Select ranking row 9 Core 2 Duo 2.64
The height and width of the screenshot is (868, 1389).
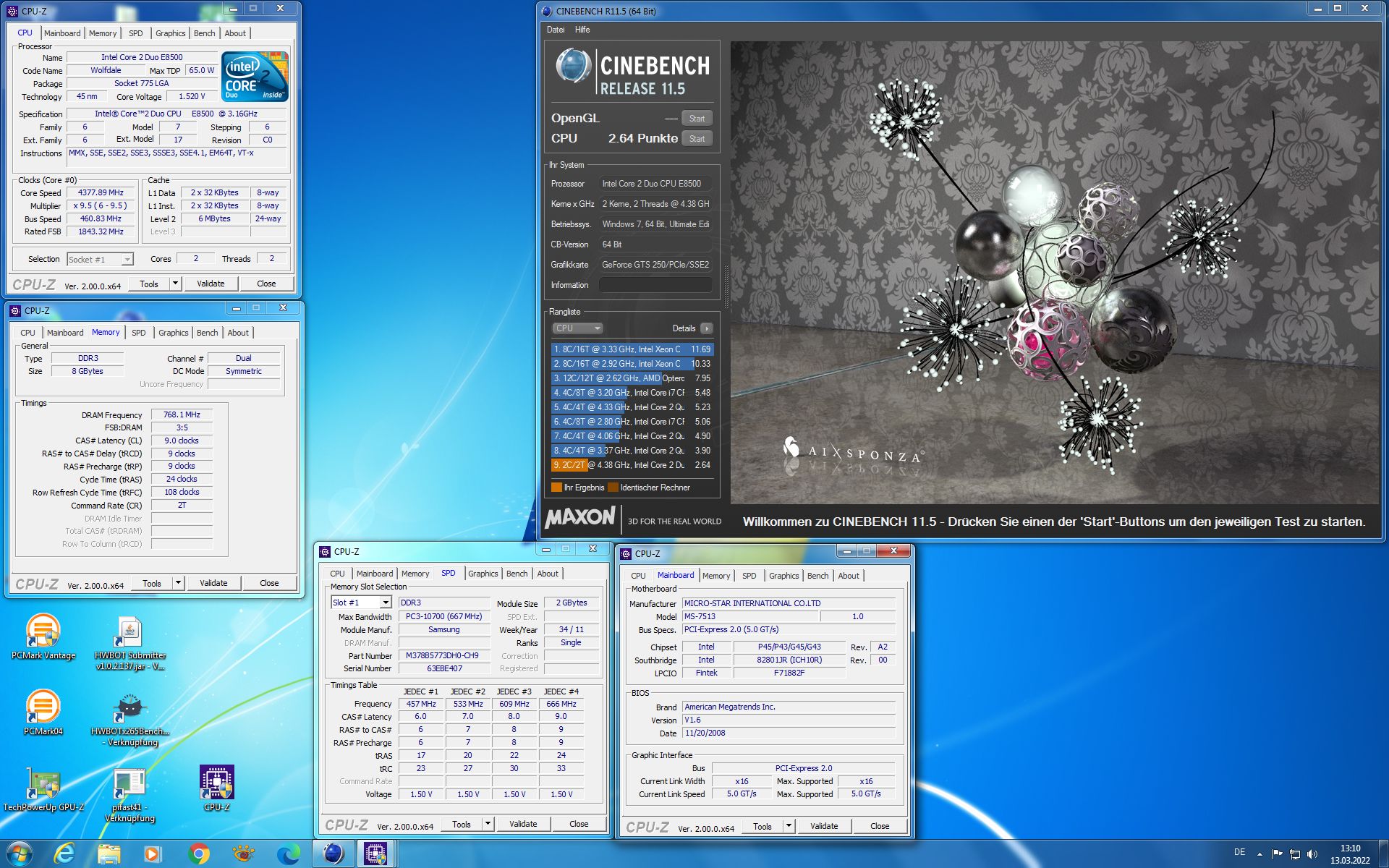(x=632, y=465)
